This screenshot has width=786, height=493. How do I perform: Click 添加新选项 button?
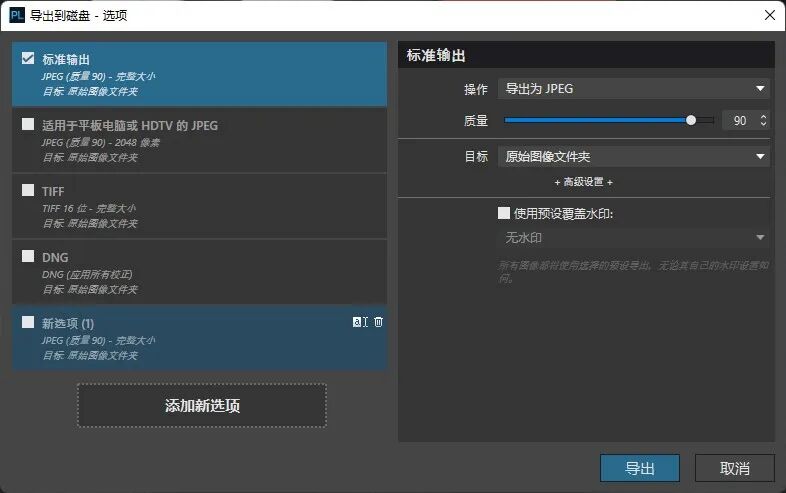pos(202,406)
